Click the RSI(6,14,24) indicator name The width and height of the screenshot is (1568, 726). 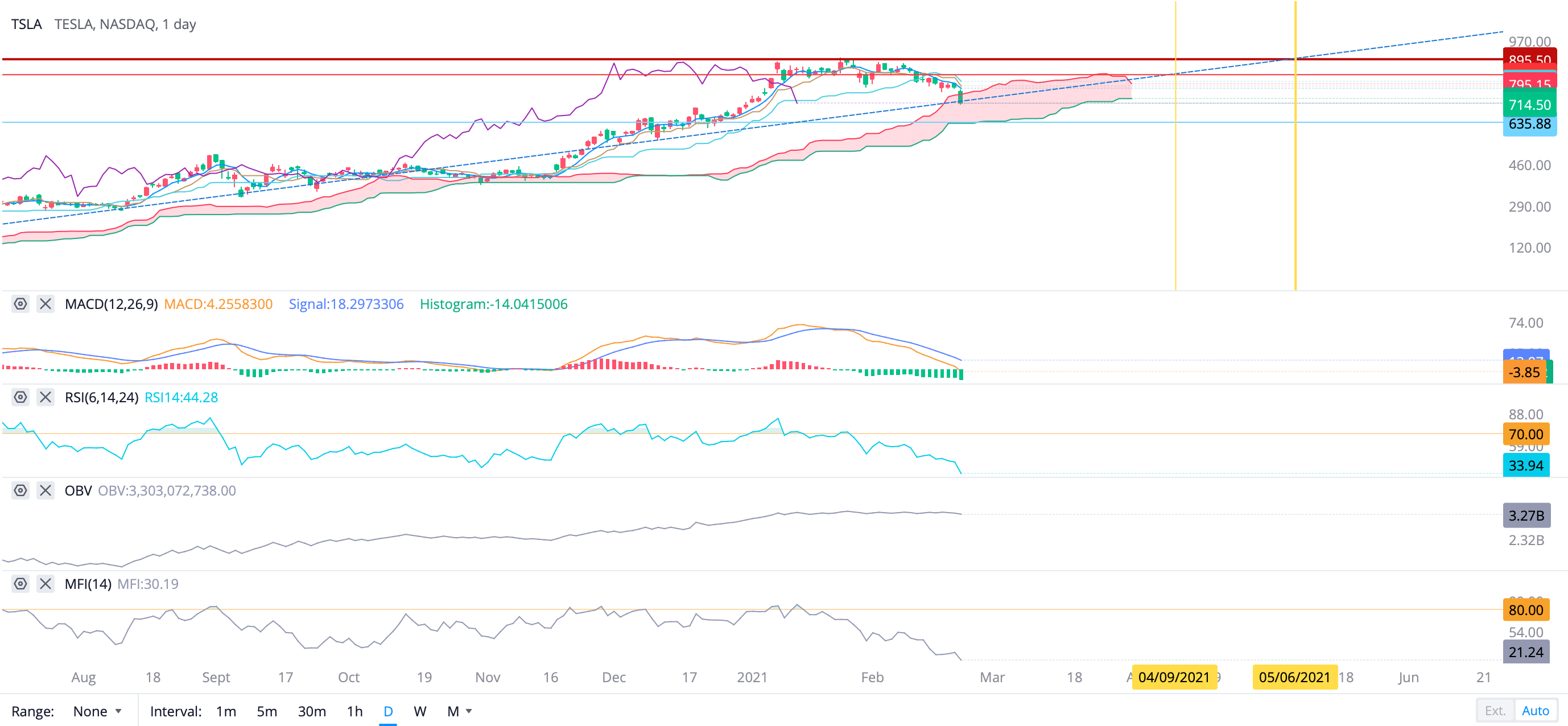point(102,397)
